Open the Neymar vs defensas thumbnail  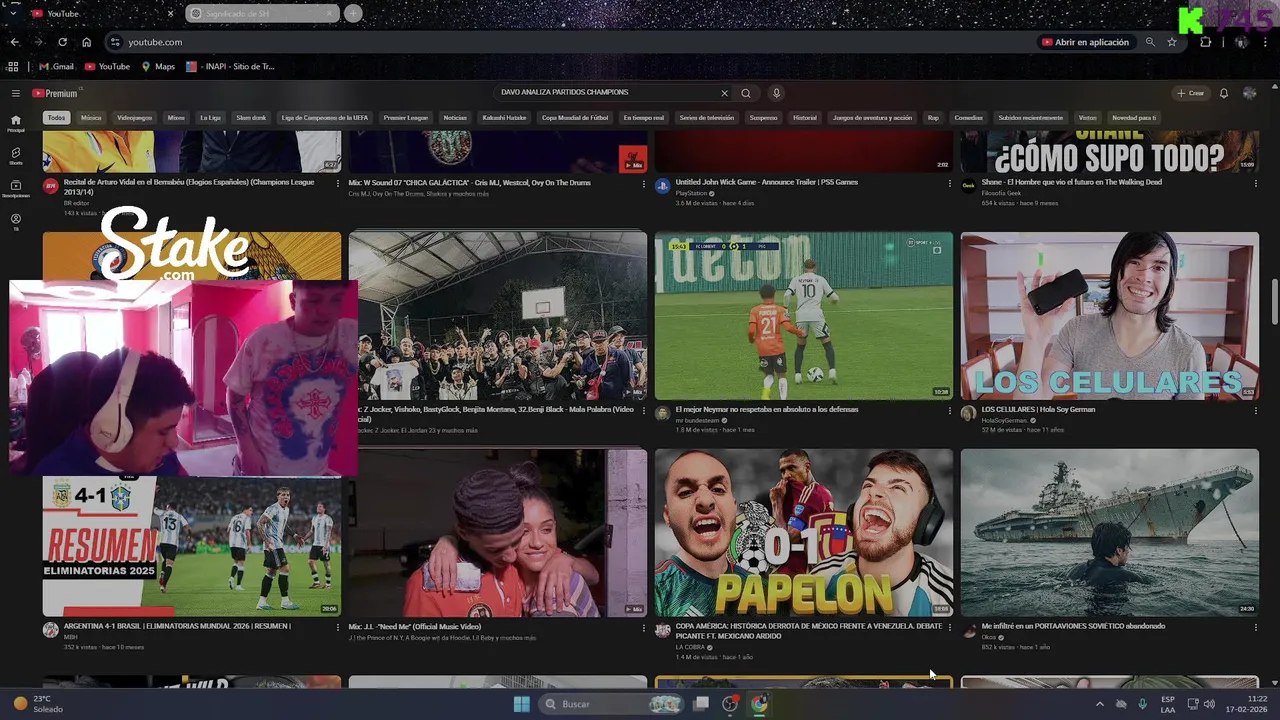point(804,316)
